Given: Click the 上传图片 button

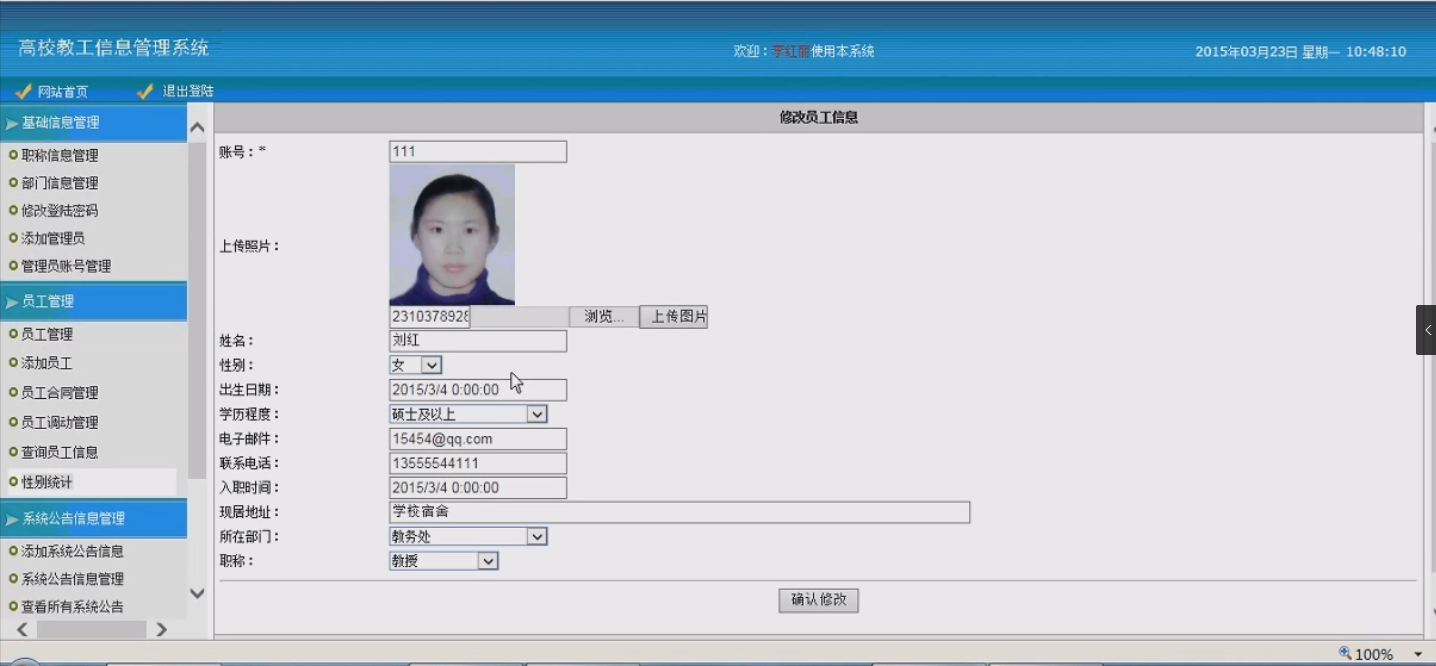Looking at the screenshot, I should click(x=674, y=317).
